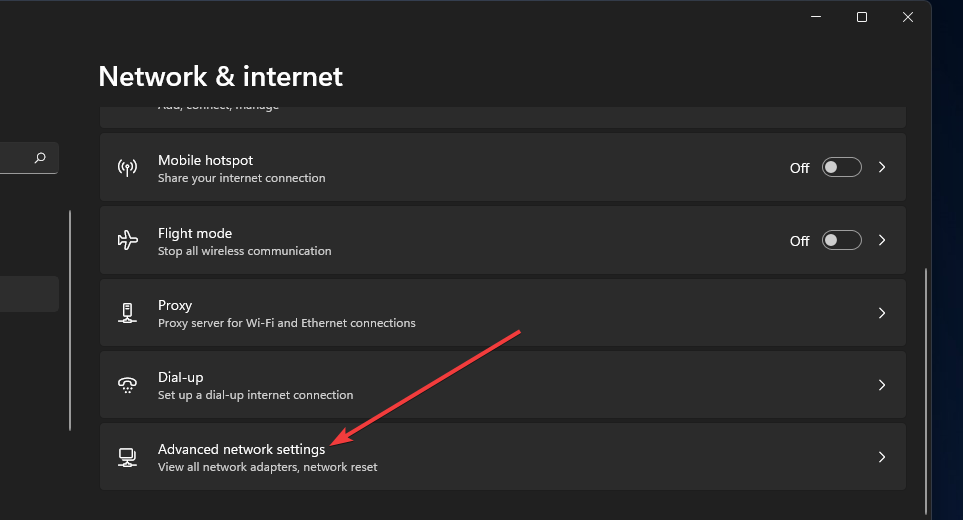Toggle the Flight mode switch
The height and width of the screenshot is (520, 963).
click(841, 241)
